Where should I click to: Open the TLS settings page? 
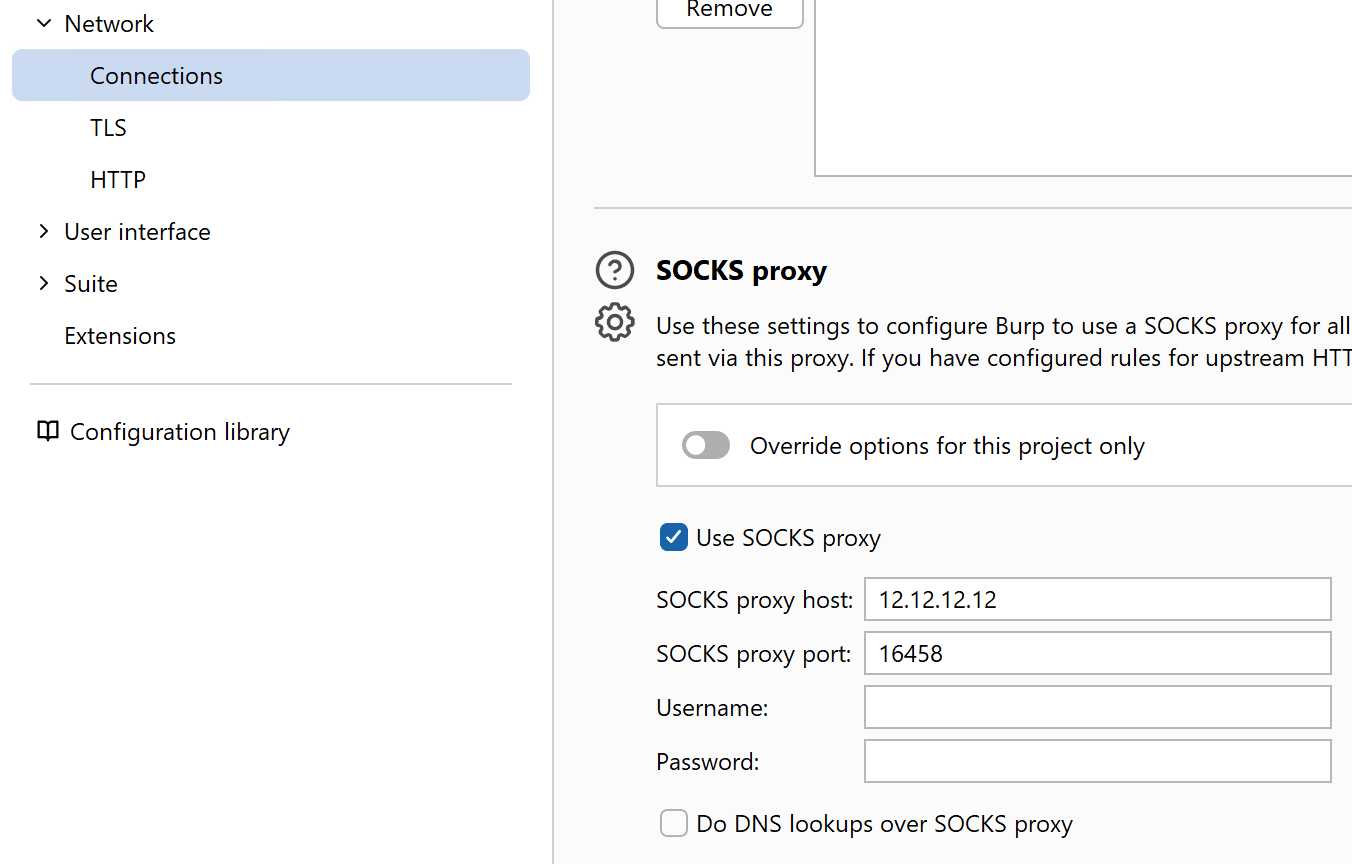[108, 127]
